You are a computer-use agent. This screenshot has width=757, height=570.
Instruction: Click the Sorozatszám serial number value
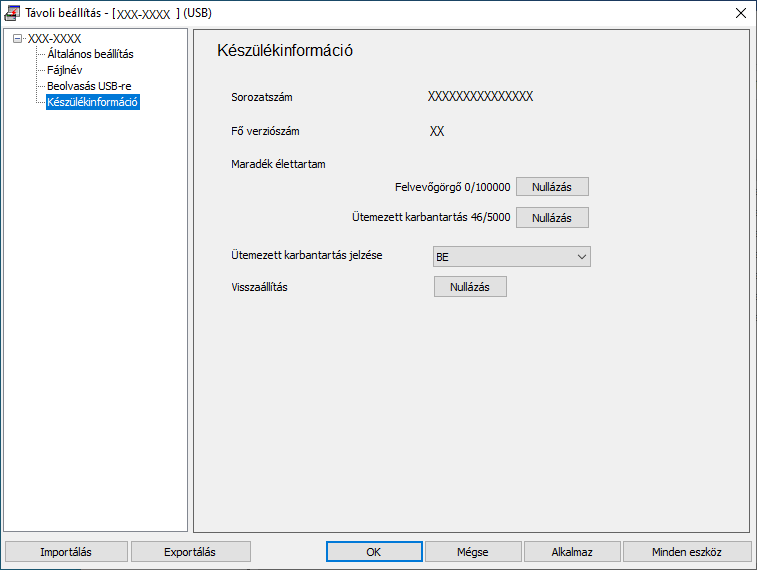[480, 97]
